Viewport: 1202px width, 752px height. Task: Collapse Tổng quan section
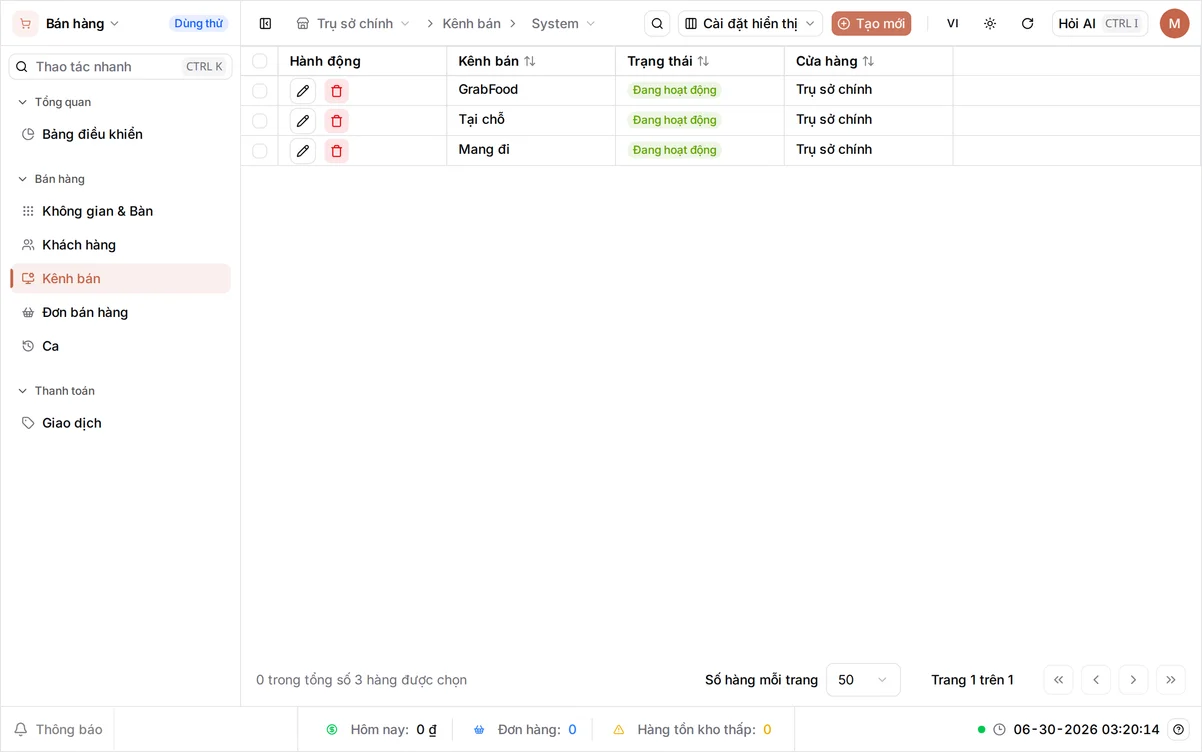54,102
